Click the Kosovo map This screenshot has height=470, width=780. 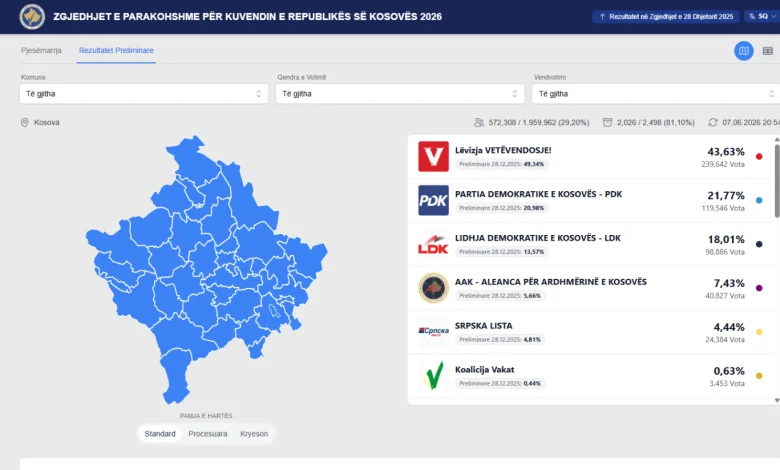[206, 269]
